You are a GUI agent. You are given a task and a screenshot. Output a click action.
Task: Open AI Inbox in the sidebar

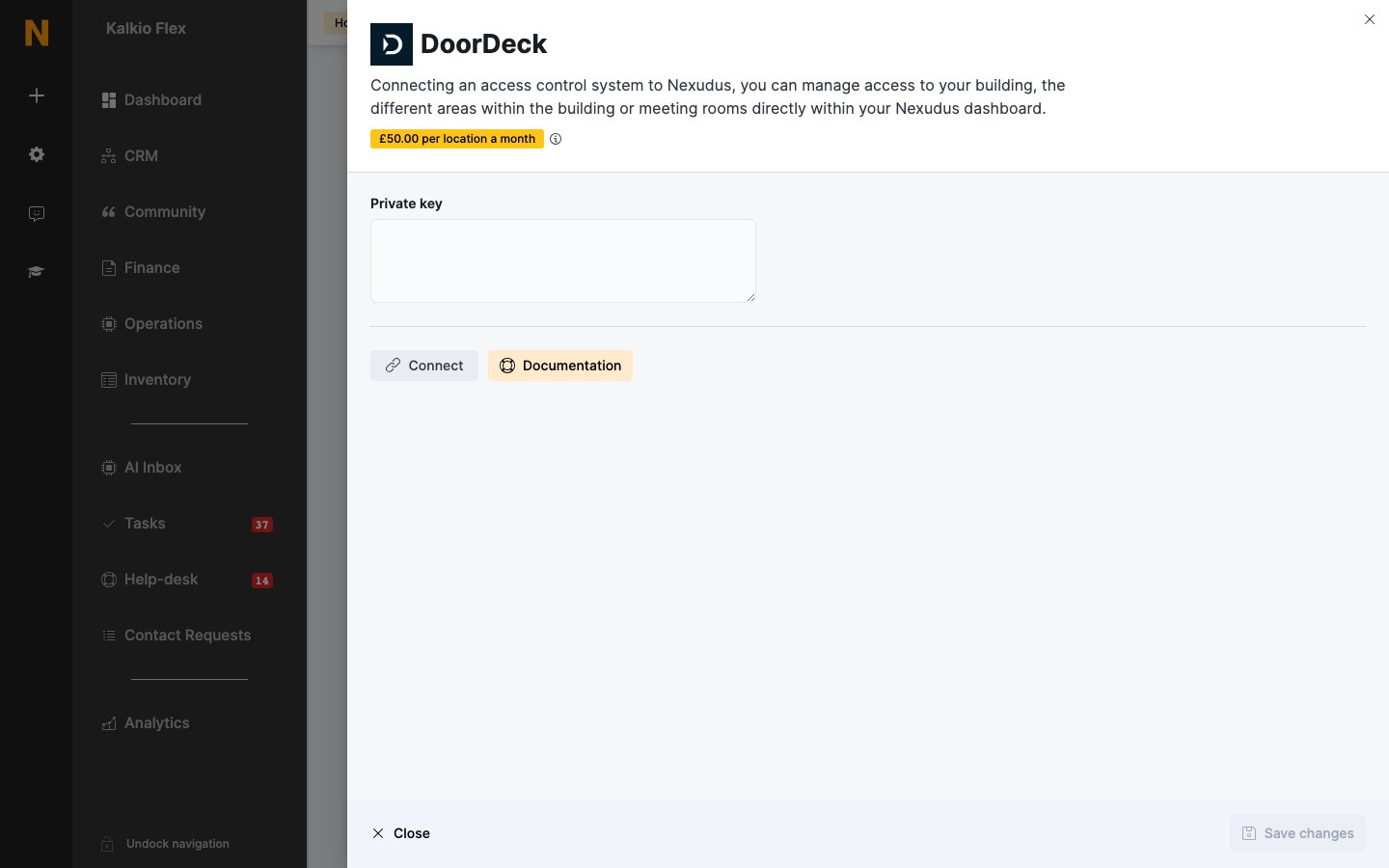142,468
